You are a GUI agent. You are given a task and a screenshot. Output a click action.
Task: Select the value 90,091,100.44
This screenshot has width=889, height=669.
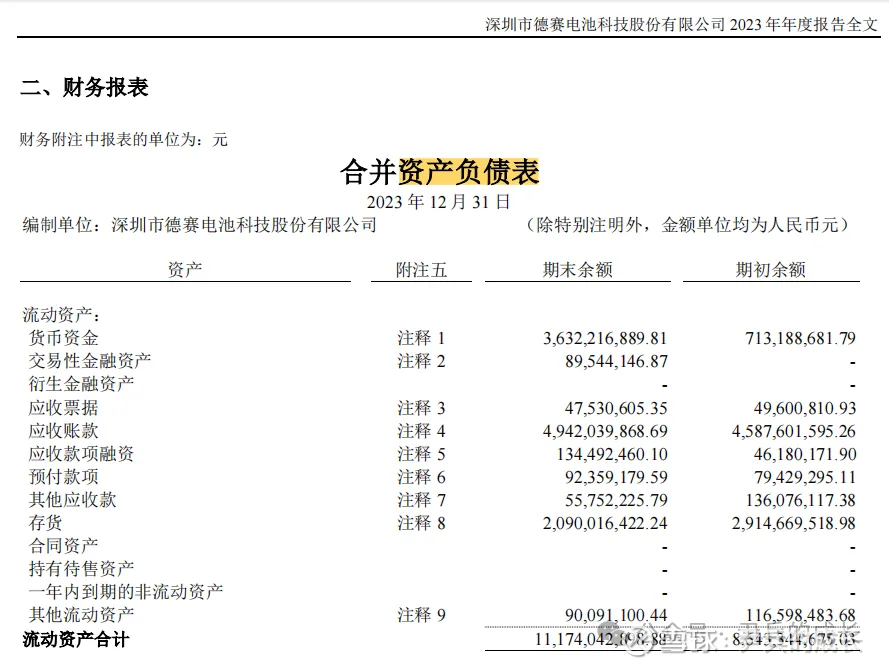[x=616, y=615]
